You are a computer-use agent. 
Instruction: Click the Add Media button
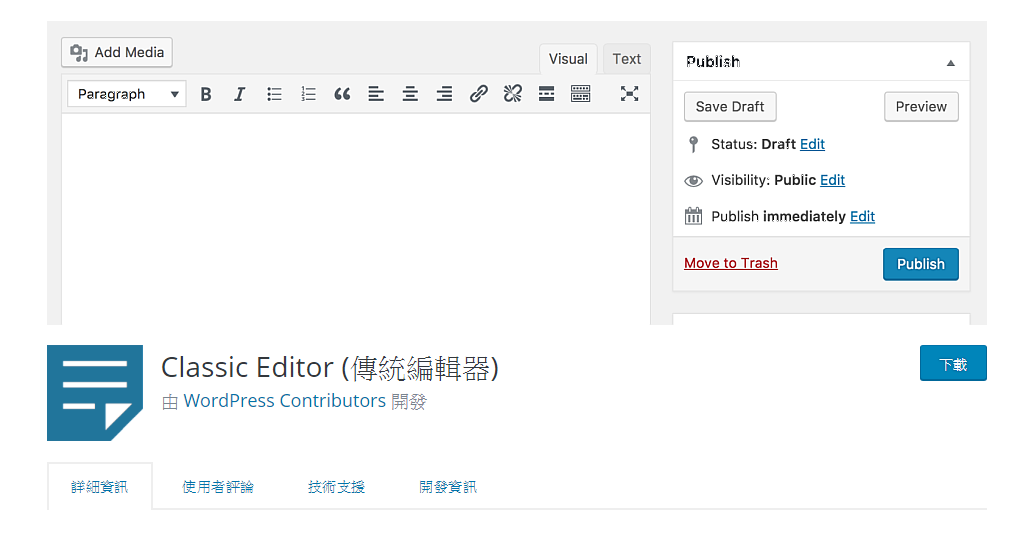tap(117, 52)
